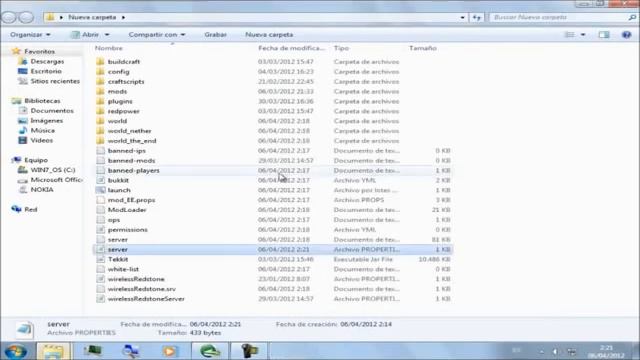This screenshot has height=360, width=640.
Task: Open the Explorer taskbar icon
Action: click(x=53, y=351)
